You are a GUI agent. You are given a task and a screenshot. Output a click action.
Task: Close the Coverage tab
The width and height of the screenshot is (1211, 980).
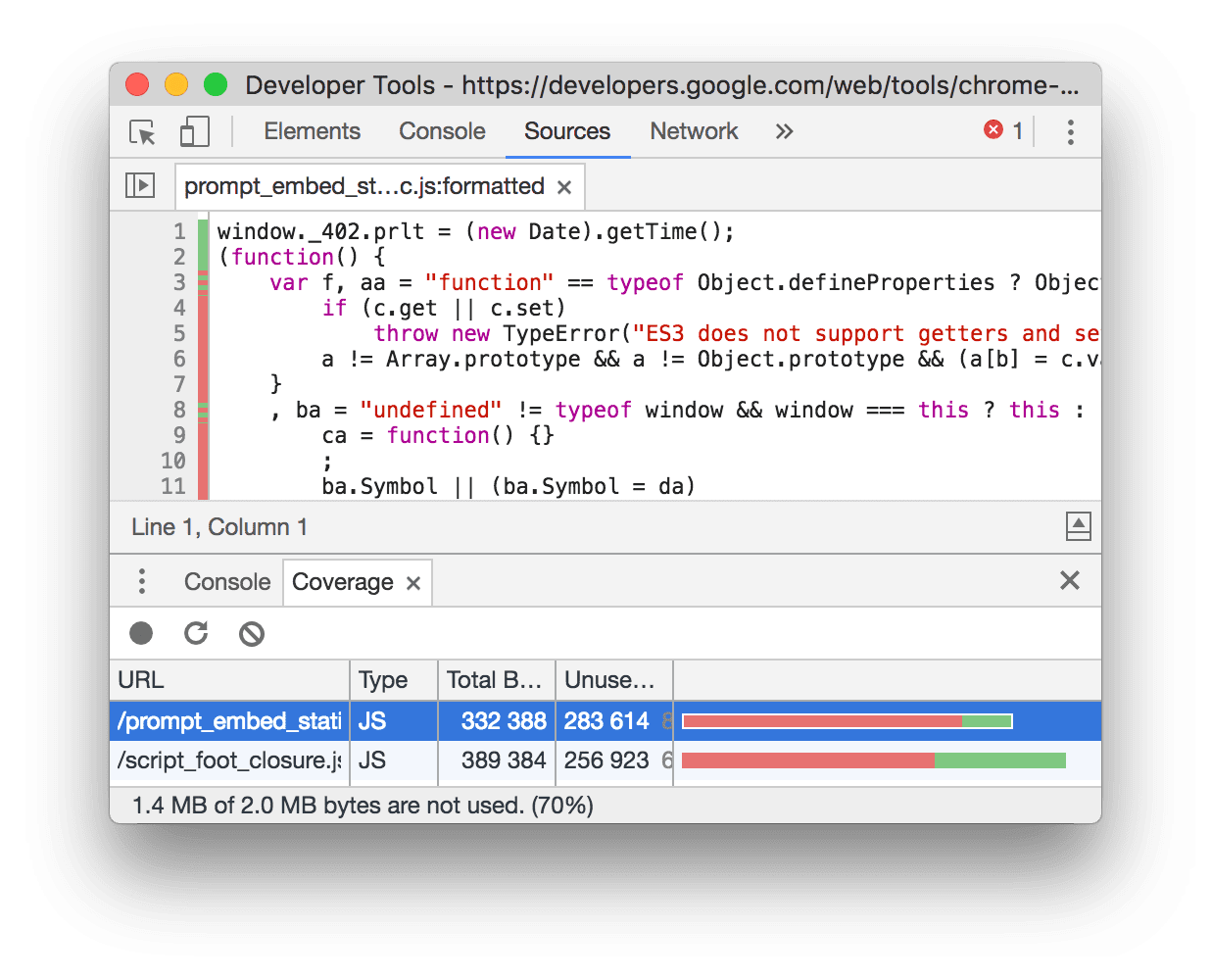click(x=412, y=581)
